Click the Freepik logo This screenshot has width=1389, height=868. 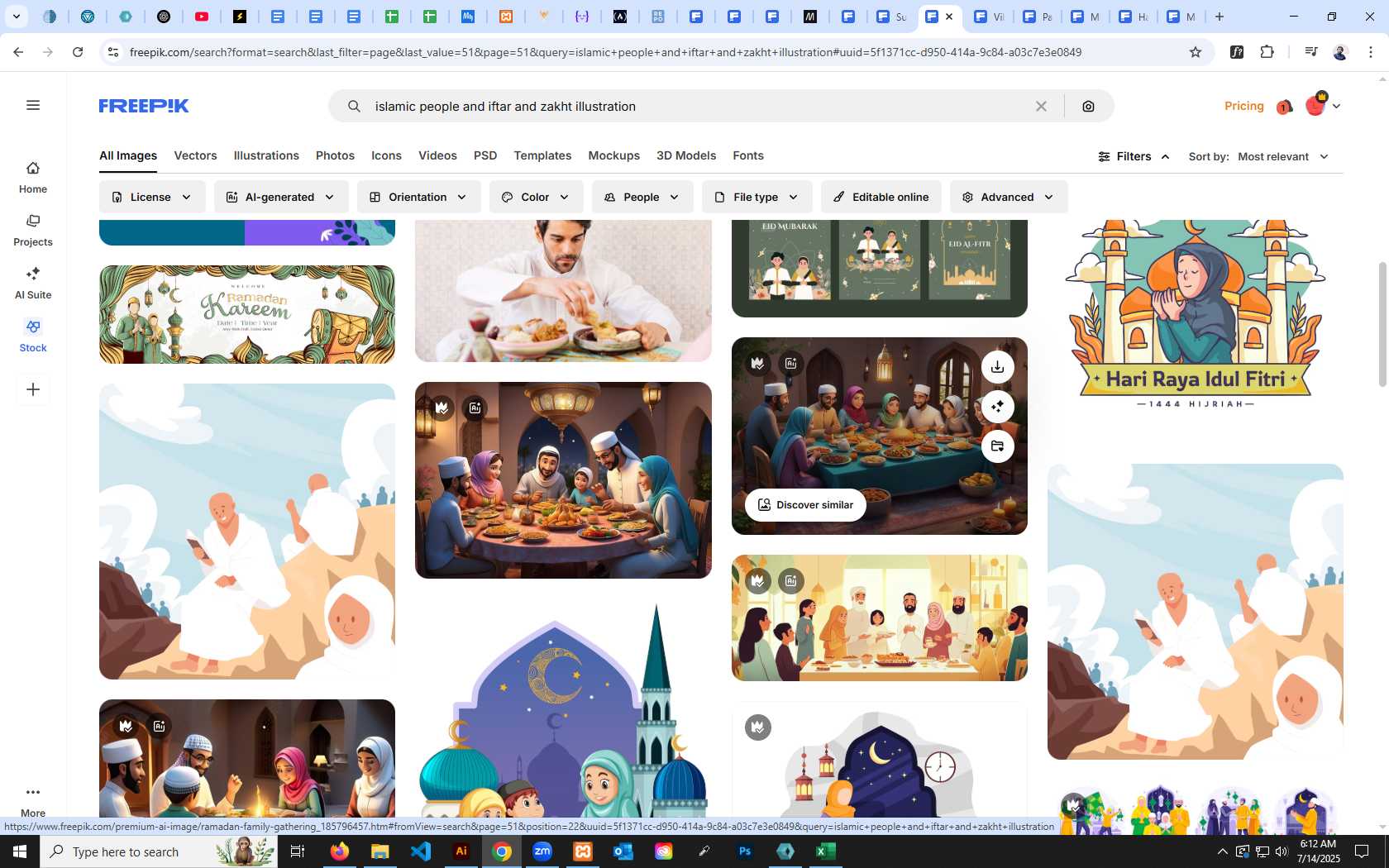(x=144, y=106)
